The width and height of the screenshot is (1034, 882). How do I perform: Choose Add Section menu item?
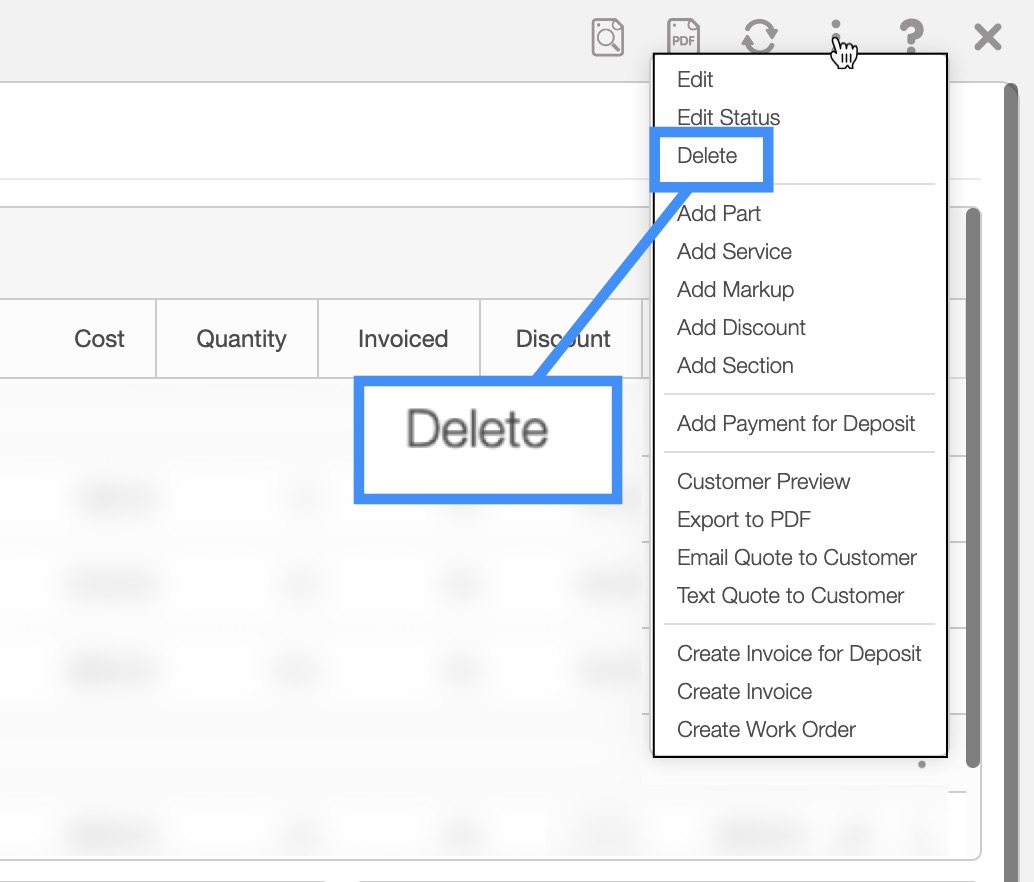(x=735, y=366)
